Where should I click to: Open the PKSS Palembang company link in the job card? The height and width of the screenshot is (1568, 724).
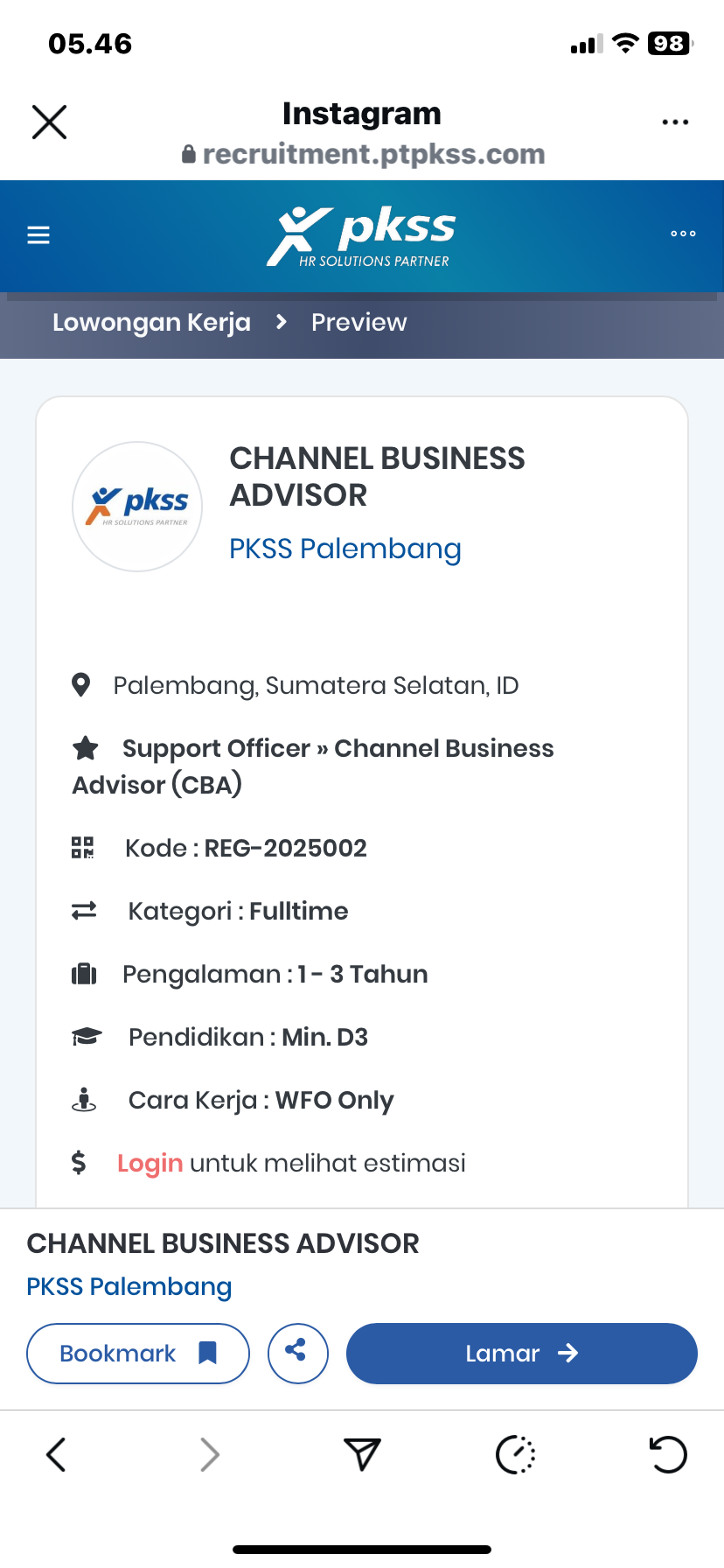coord(345,549)
